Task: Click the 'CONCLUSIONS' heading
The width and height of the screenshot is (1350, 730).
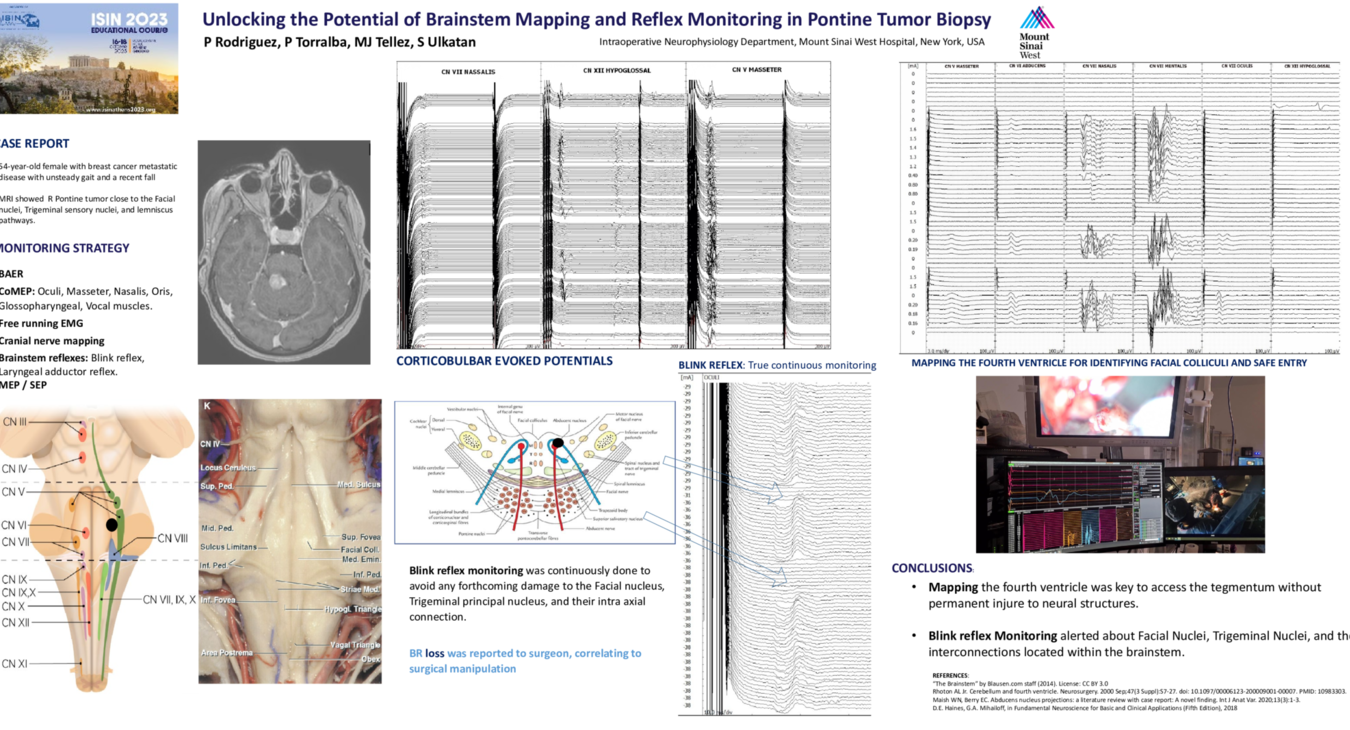Action: [x=932, y=568]
